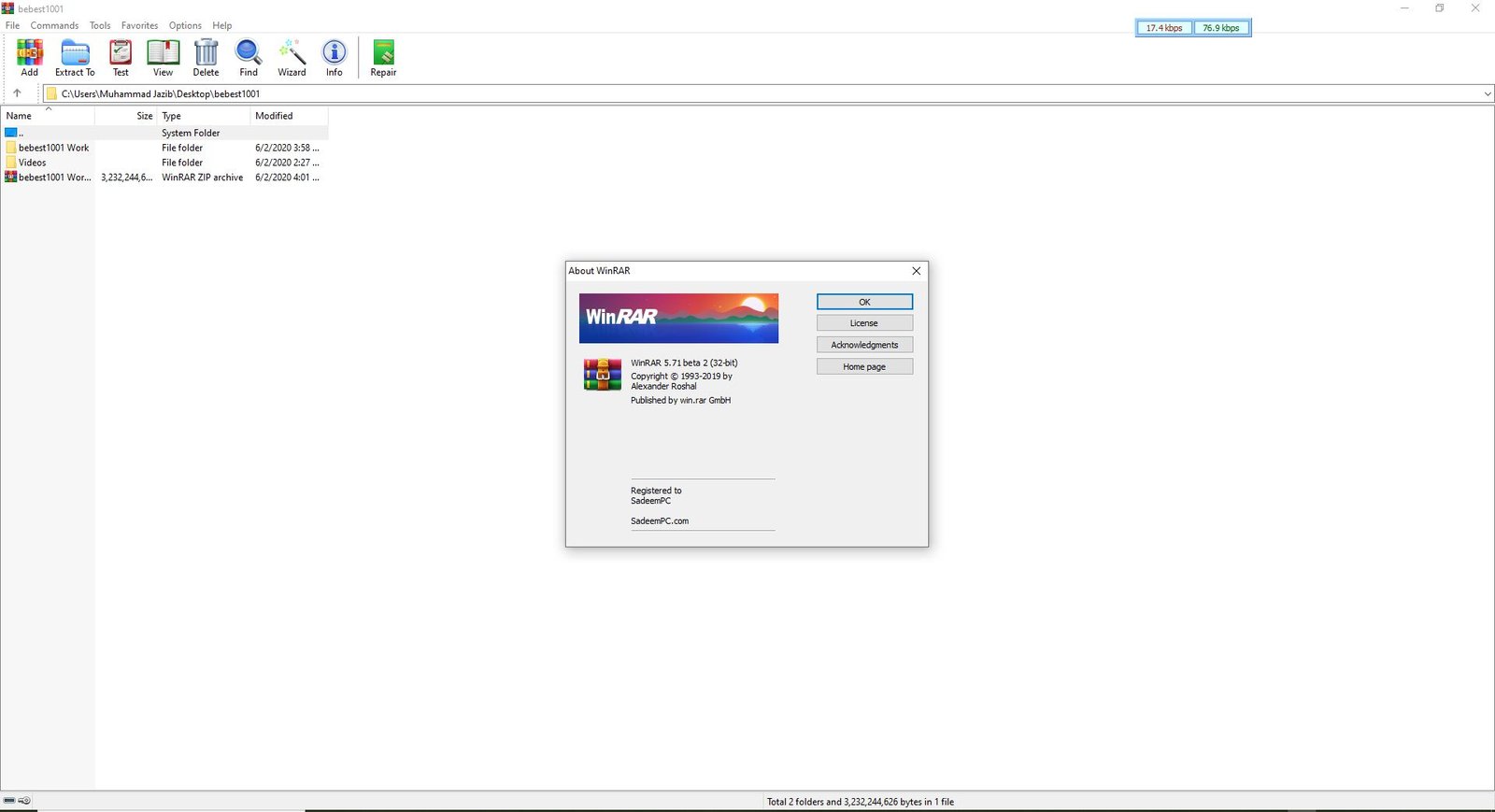1495x812 pixels.
Task: Minimize the WinRAR main window
Action: [x=1404, y=8]
